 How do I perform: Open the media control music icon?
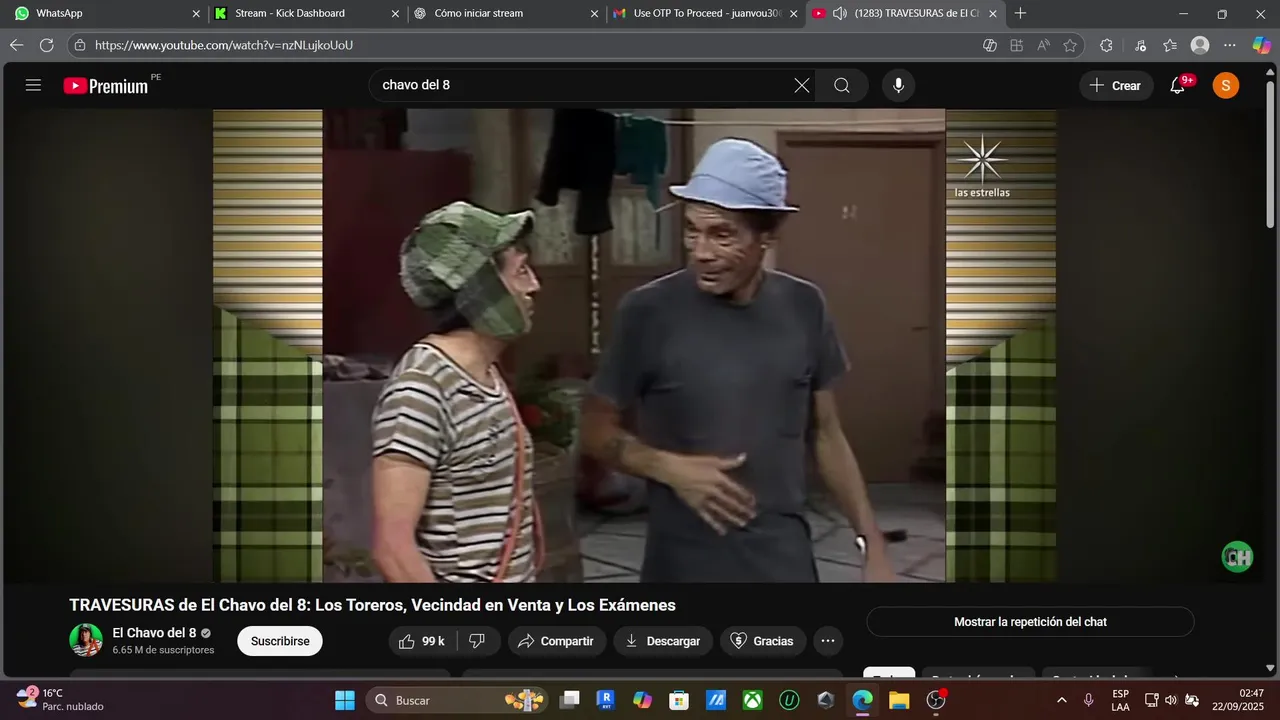[1141, 45]
